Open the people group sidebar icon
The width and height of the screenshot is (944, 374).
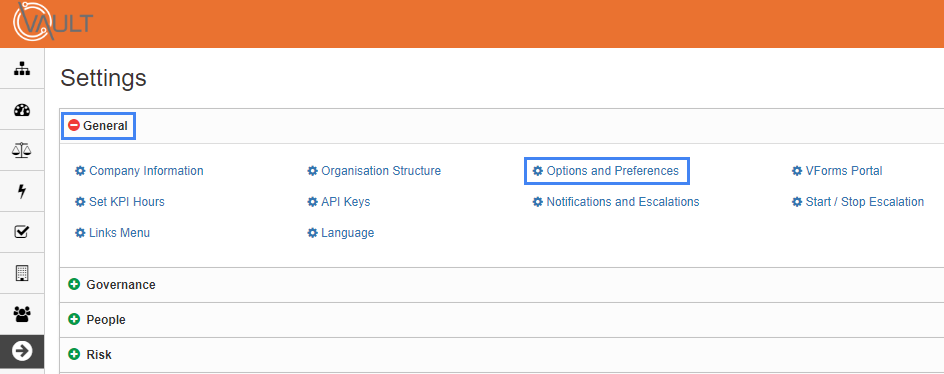(x=22, y=314)
